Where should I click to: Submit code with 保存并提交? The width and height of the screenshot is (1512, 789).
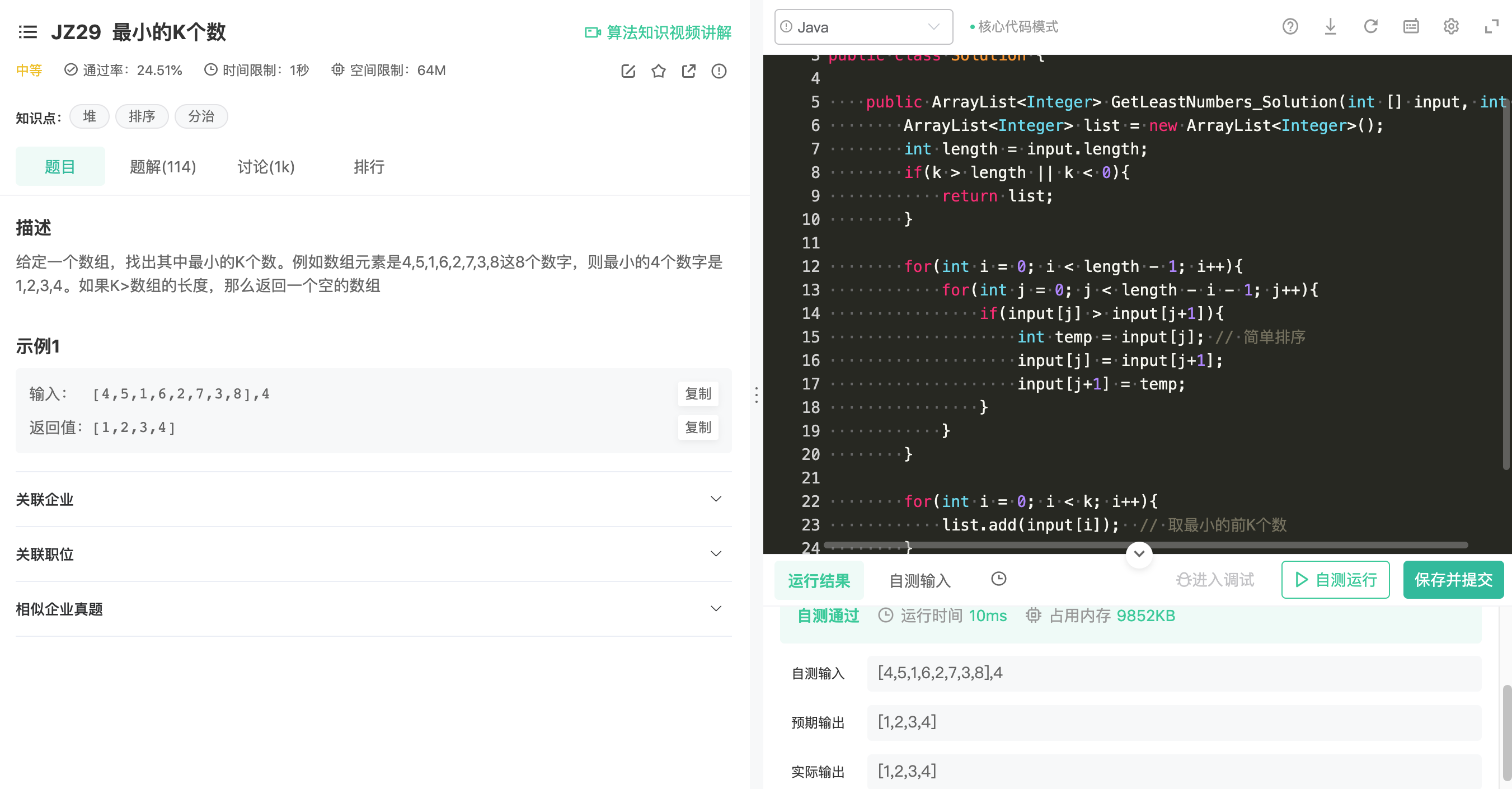tap(1453, 580)
